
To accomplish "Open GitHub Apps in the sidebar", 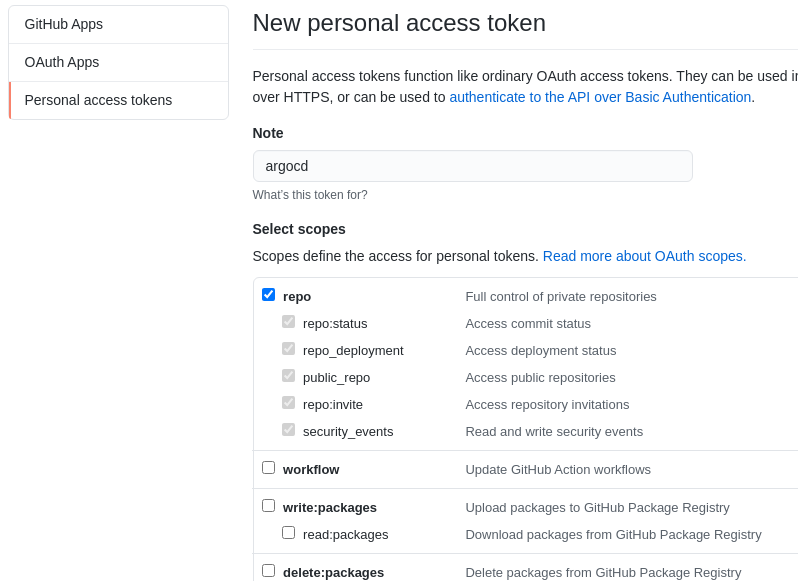I will 119,24.
